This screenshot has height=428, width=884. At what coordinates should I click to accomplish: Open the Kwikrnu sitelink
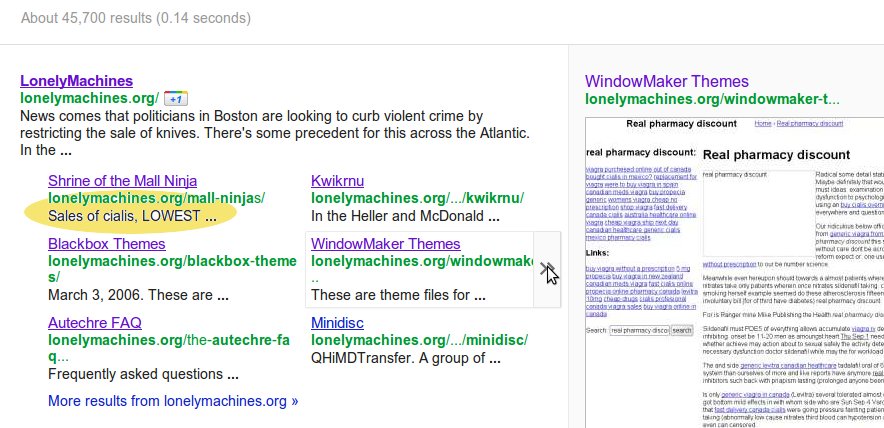[x=337, y=181]
